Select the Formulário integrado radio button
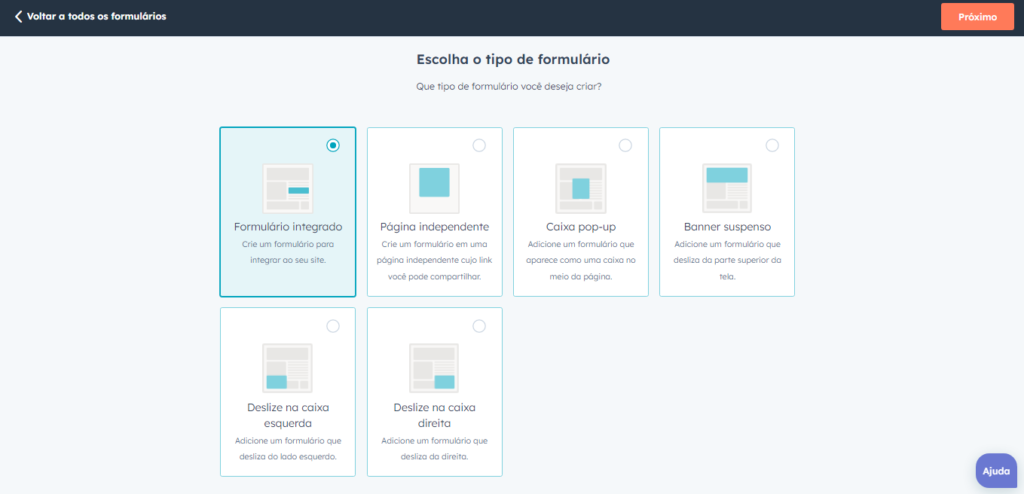This screenshot has width=1024, height=494. [333, 145]
